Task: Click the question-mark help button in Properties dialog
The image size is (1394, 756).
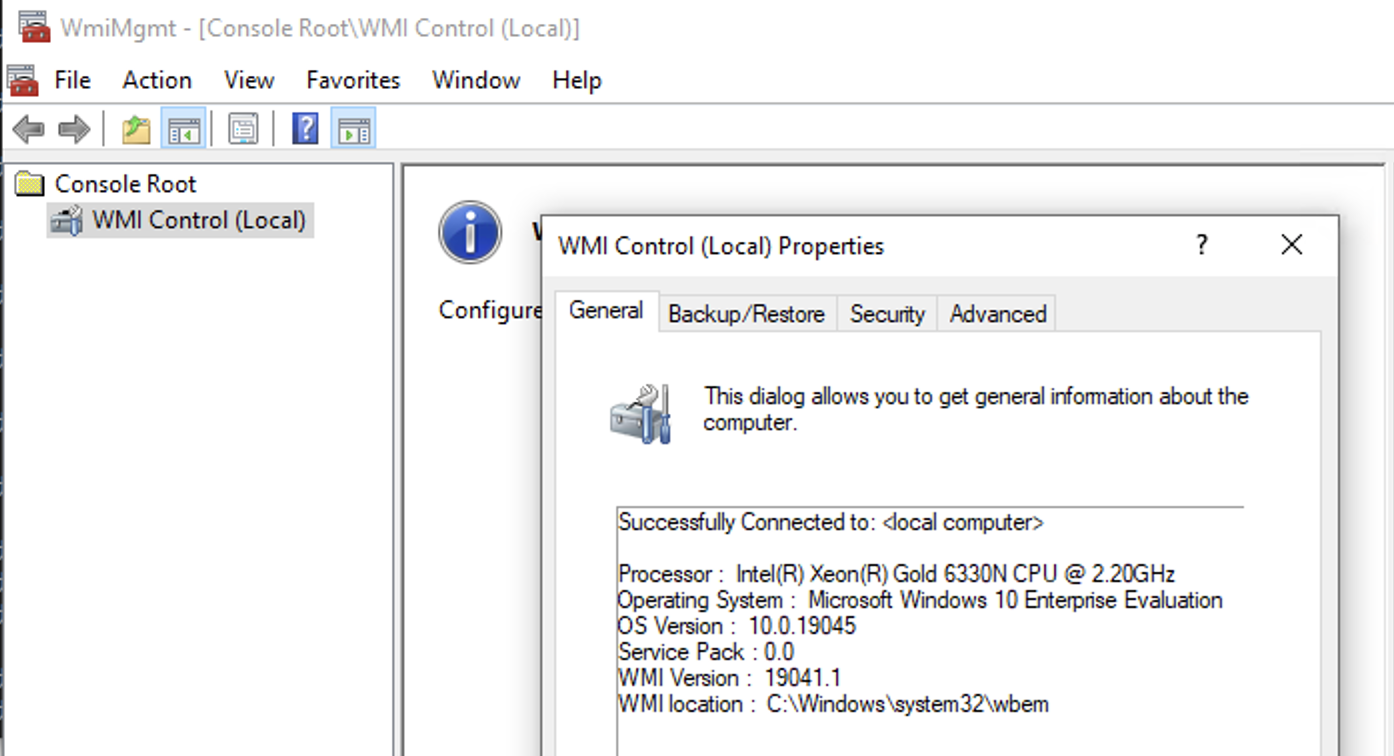Action: point(1202,245)
